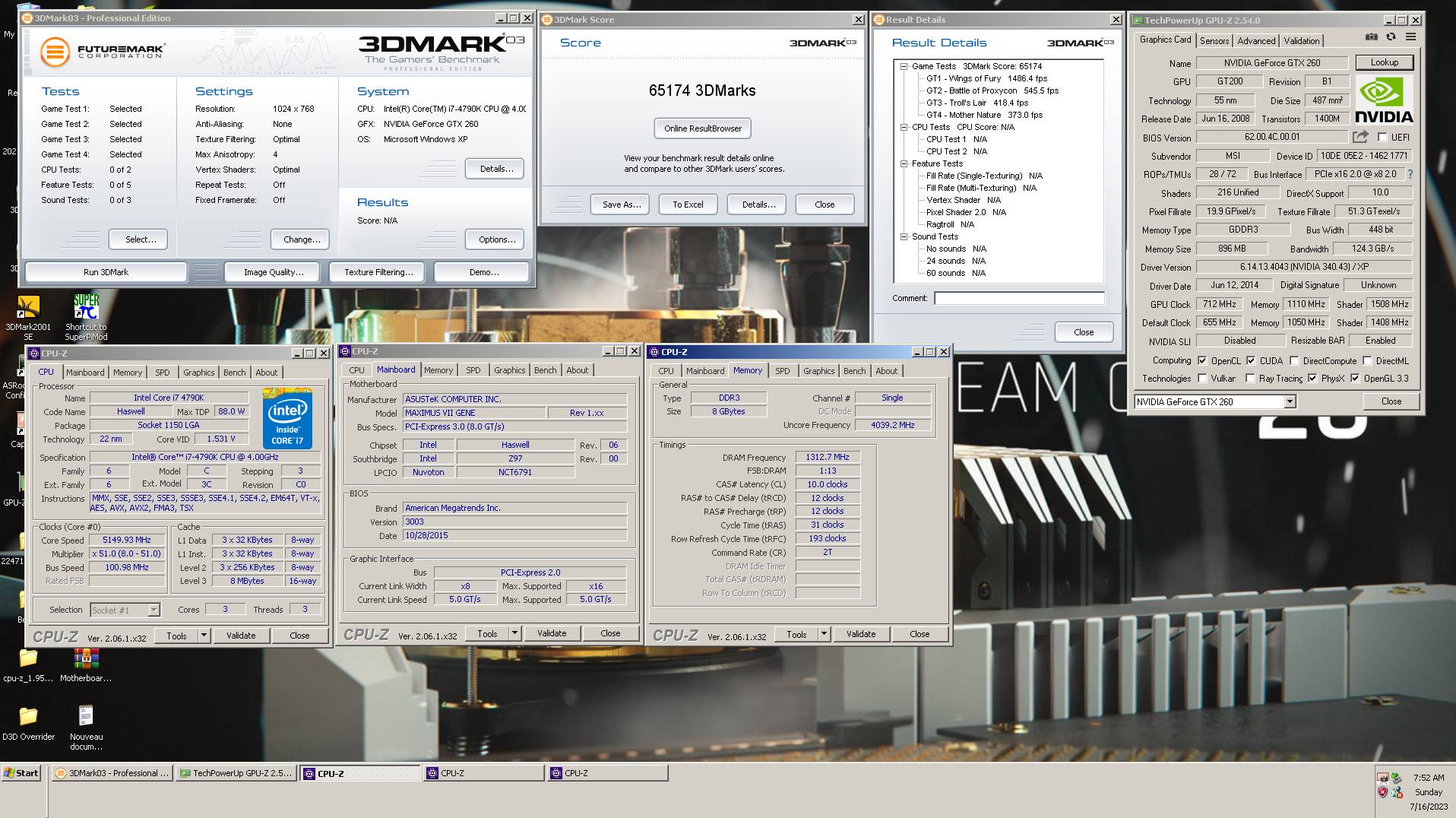
Task: Click the Change... button in 3DMark03 Settings
Action: (x=302, y=239)
